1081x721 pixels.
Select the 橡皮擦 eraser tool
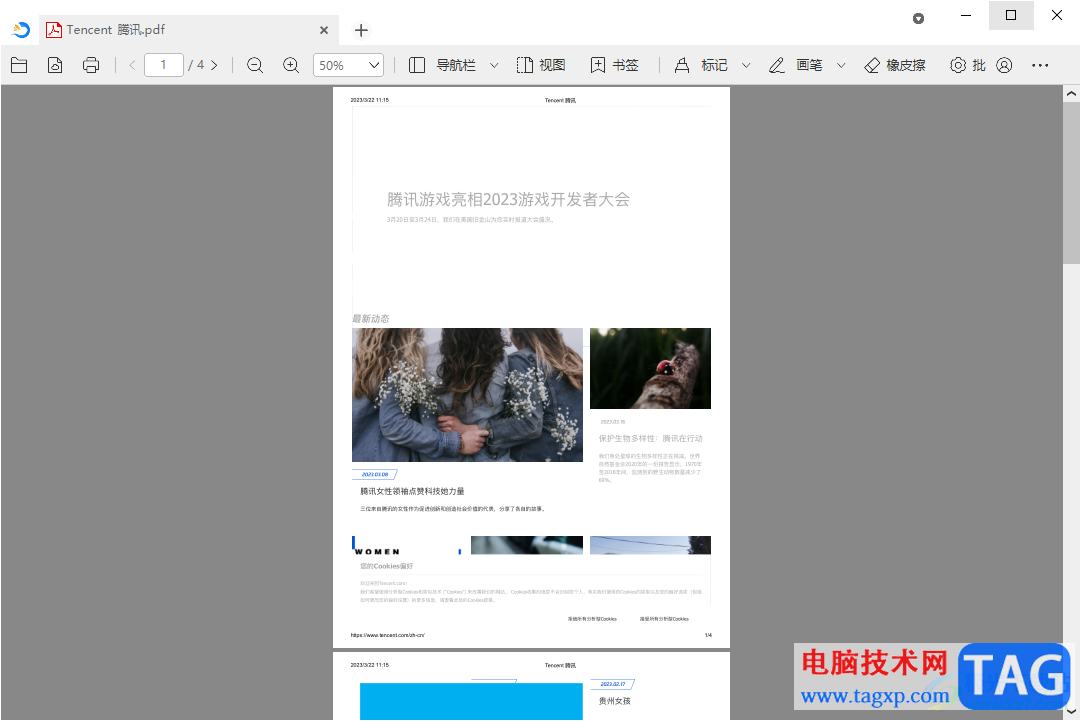click(x=895, y=65)
